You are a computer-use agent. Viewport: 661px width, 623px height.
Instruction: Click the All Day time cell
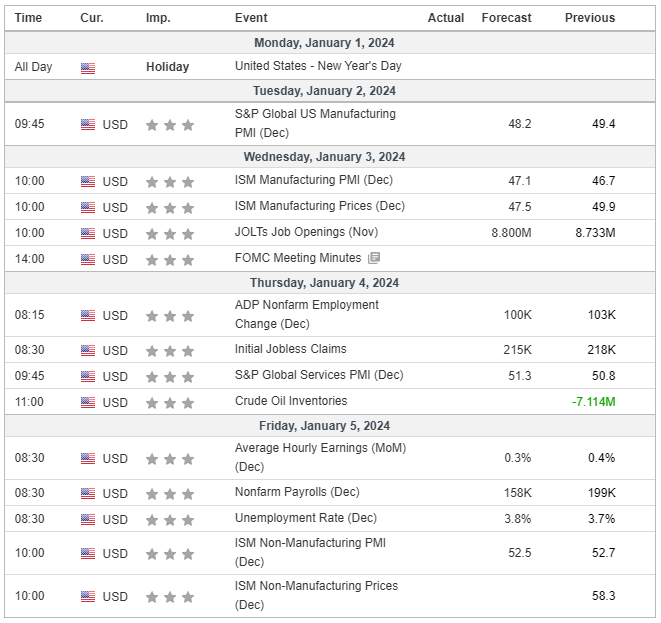coord(33,67)
